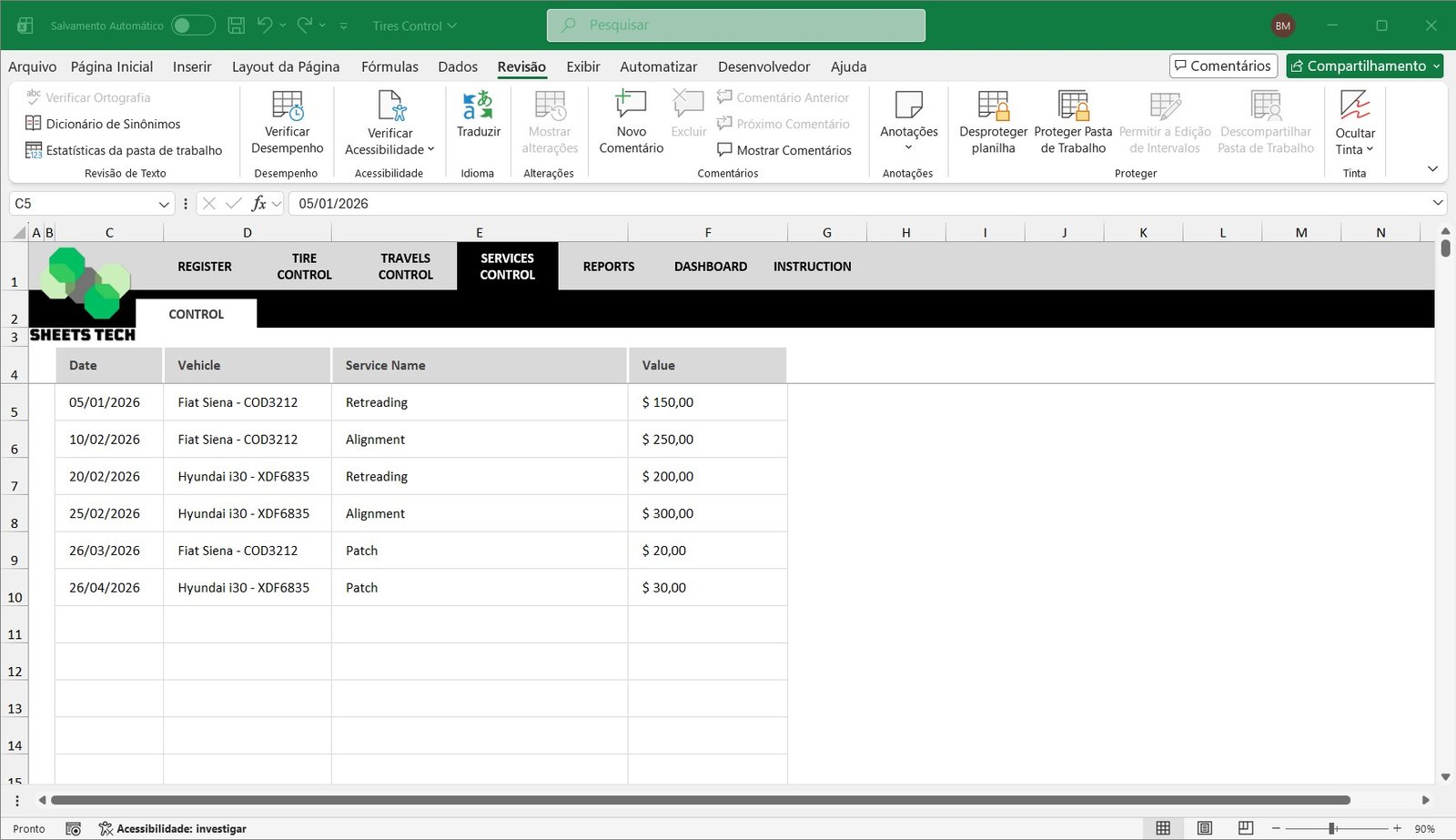Click the Save disk icon
Screen dimensions: 1456x840
(x=236, y=25)
